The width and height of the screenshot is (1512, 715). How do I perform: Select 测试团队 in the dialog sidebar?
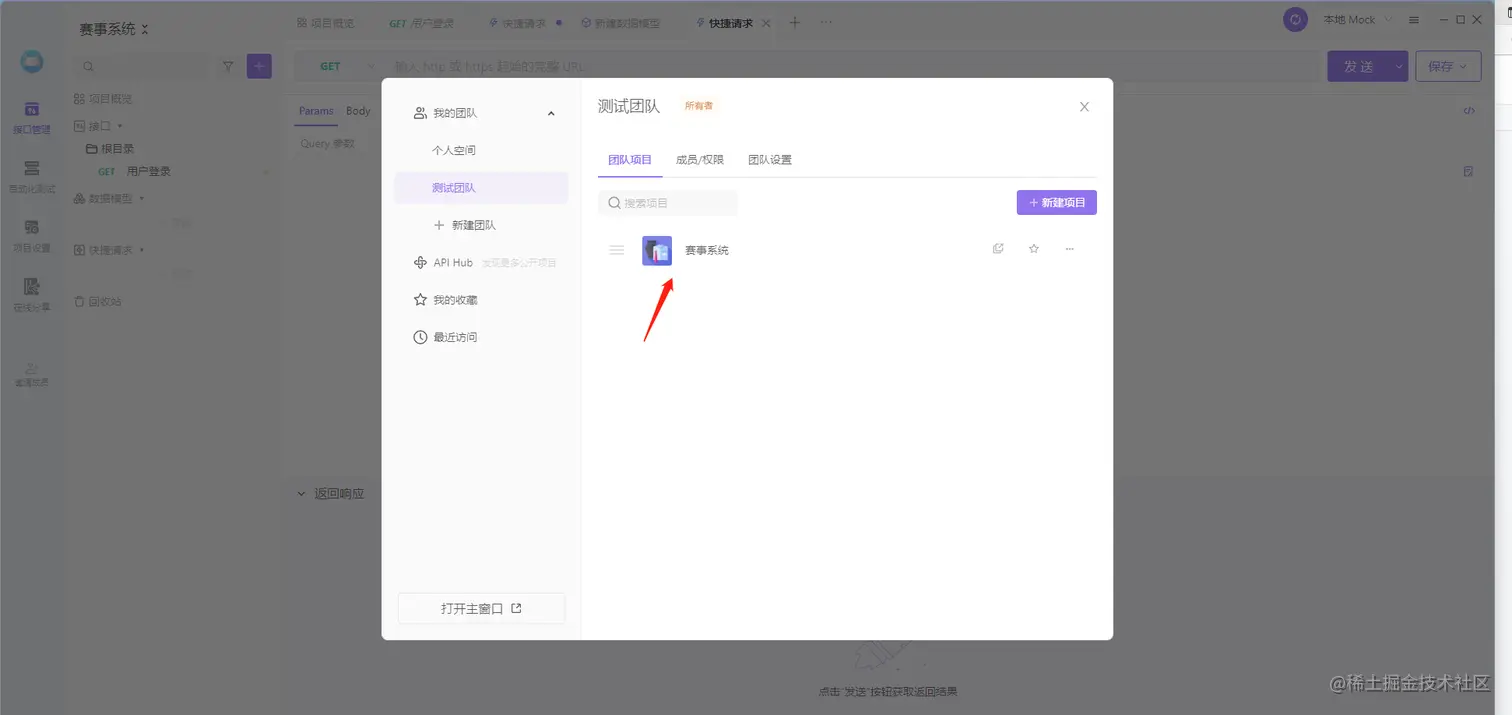point(481,188)
